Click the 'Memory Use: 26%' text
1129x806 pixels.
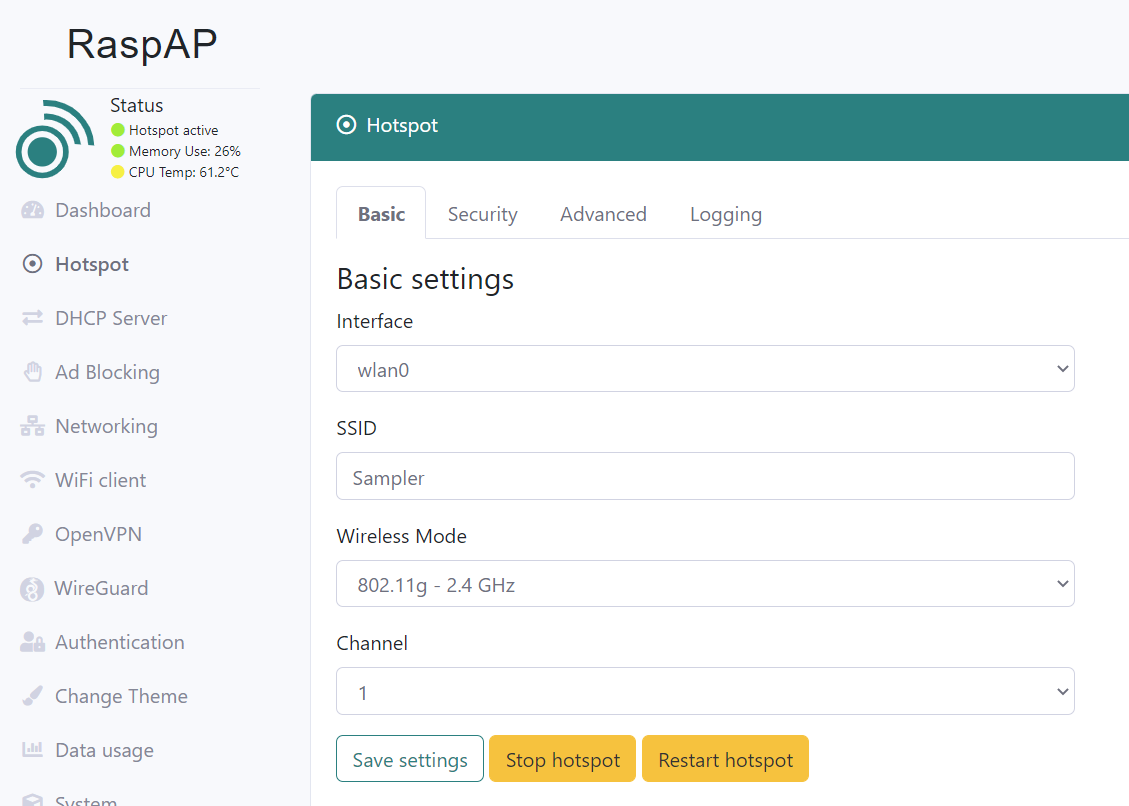(x=184, y=151)
